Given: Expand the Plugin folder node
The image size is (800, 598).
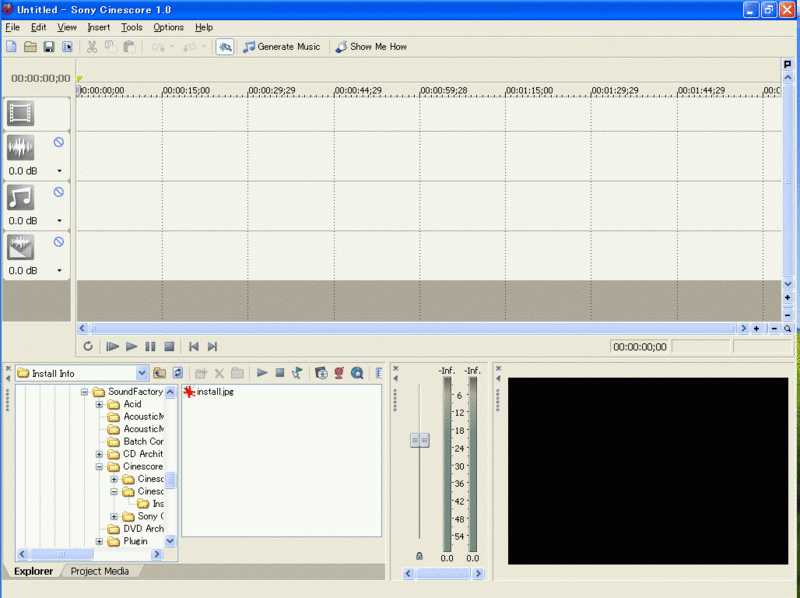Looking at the screenshot, I should point(99,541).
